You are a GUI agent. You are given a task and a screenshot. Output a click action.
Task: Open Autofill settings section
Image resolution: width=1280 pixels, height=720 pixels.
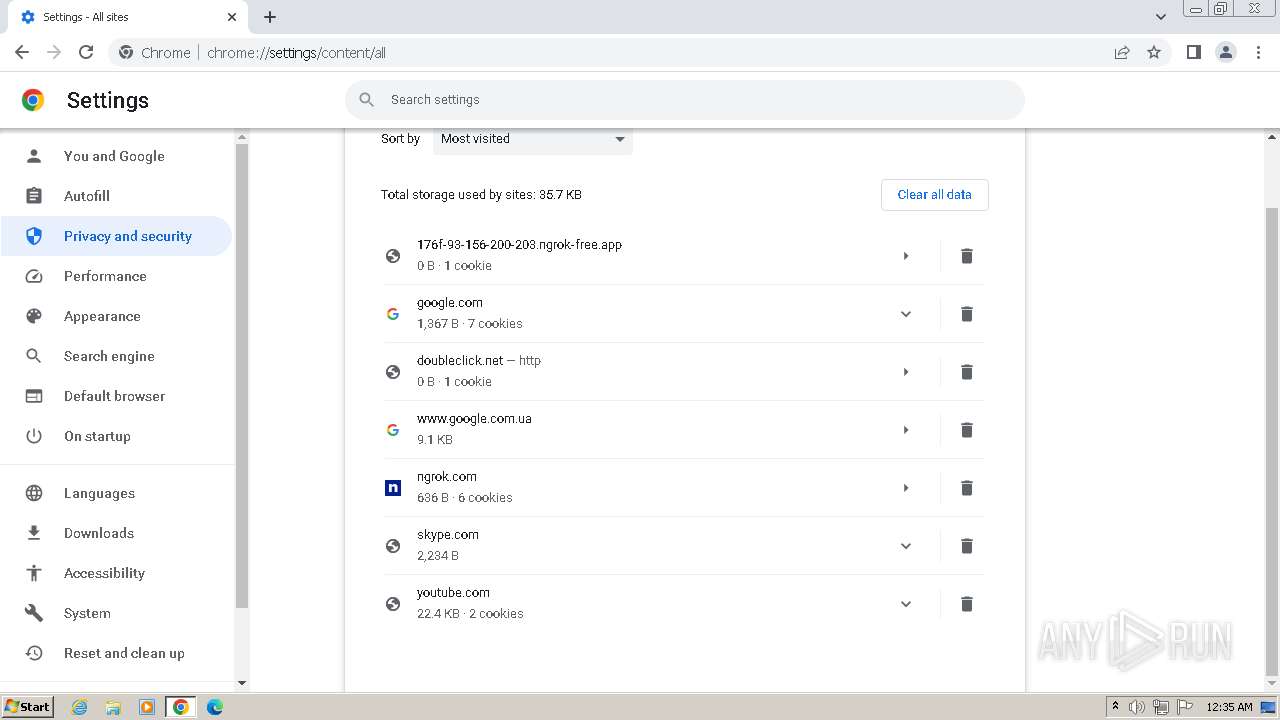tap(116, 196)
